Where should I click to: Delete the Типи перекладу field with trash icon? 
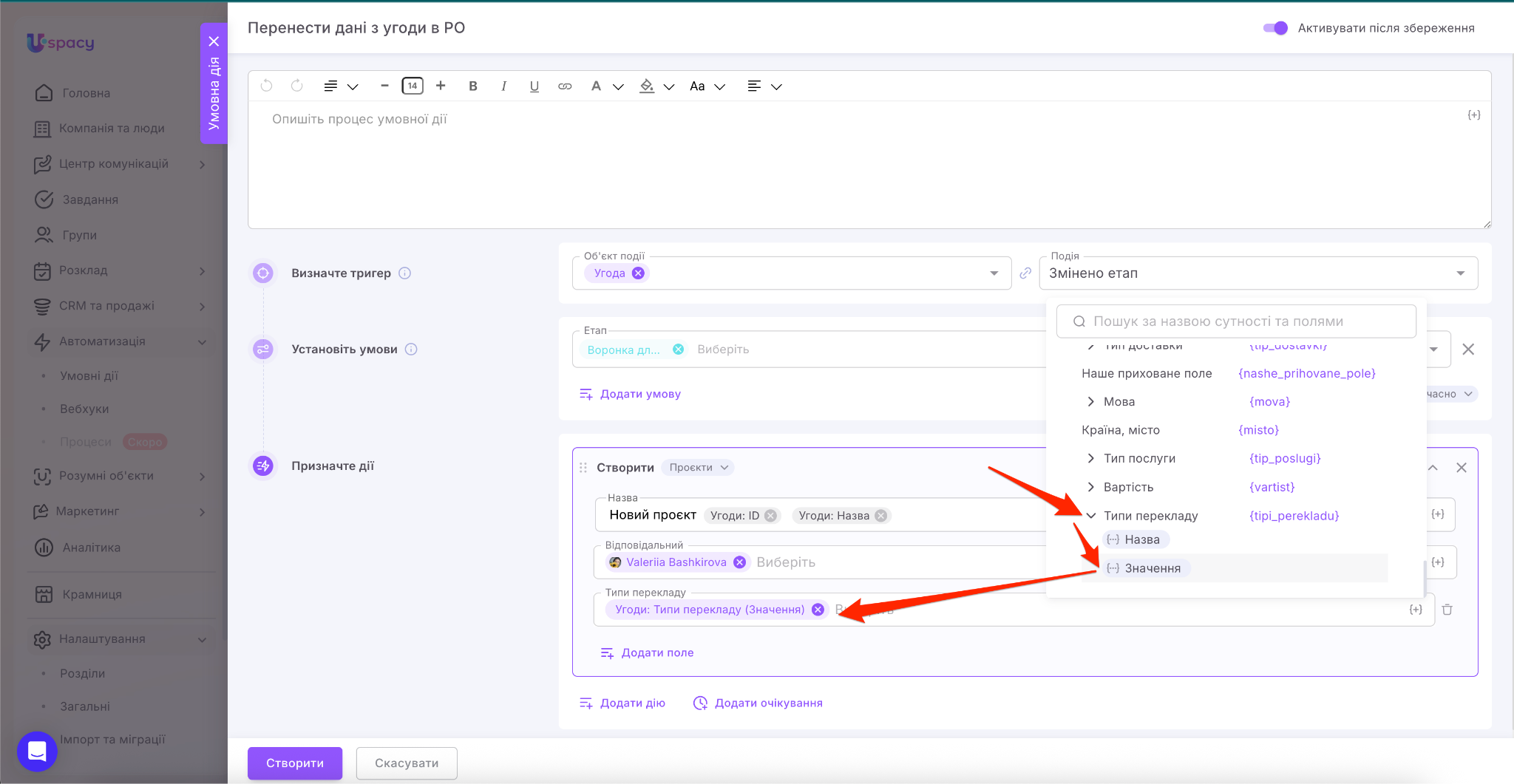pos(1447,610)
